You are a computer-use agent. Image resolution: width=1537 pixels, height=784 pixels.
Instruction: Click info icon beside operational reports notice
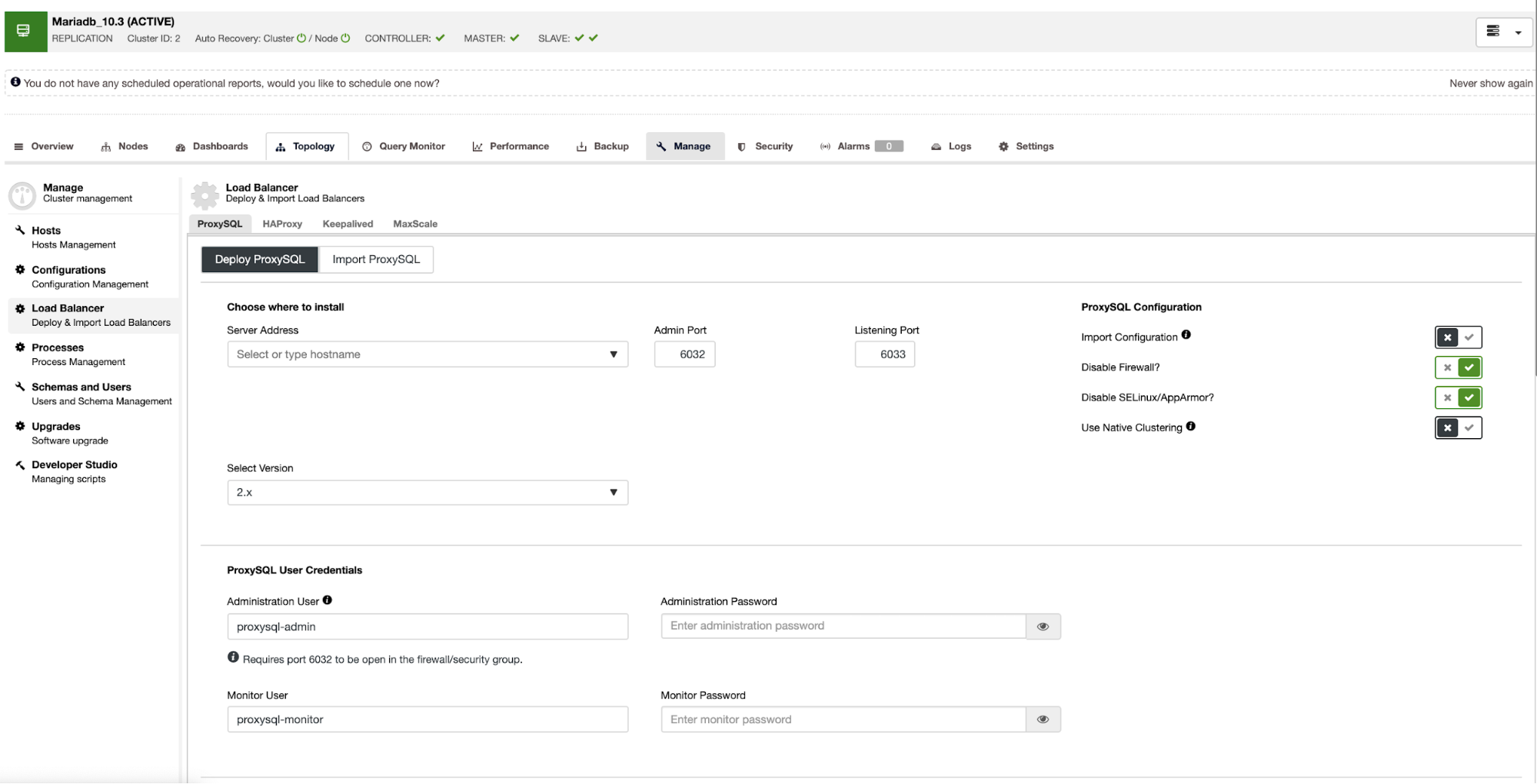point(15,82)
